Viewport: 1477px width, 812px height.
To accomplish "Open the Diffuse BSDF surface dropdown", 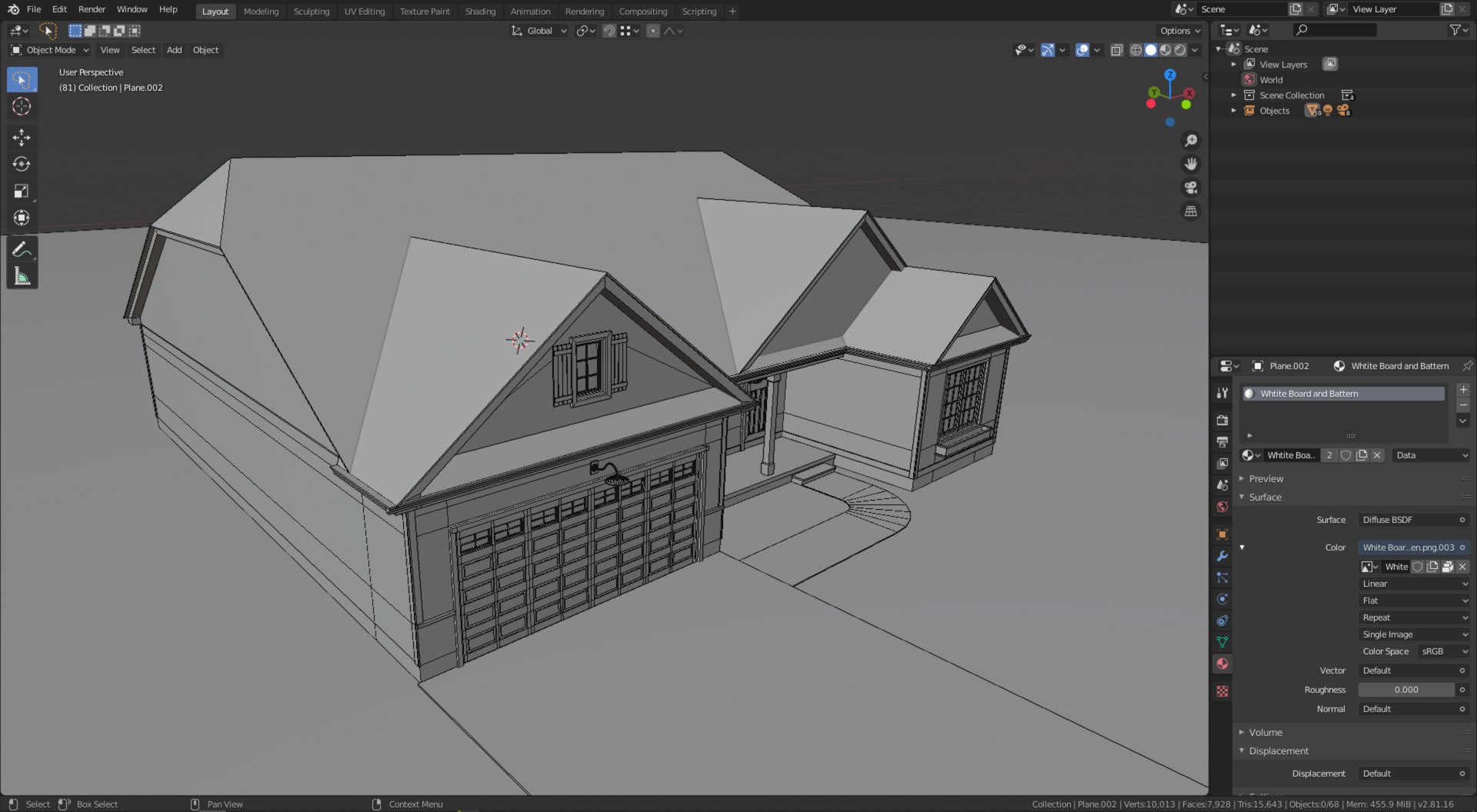I will [x=1413, y=520].
